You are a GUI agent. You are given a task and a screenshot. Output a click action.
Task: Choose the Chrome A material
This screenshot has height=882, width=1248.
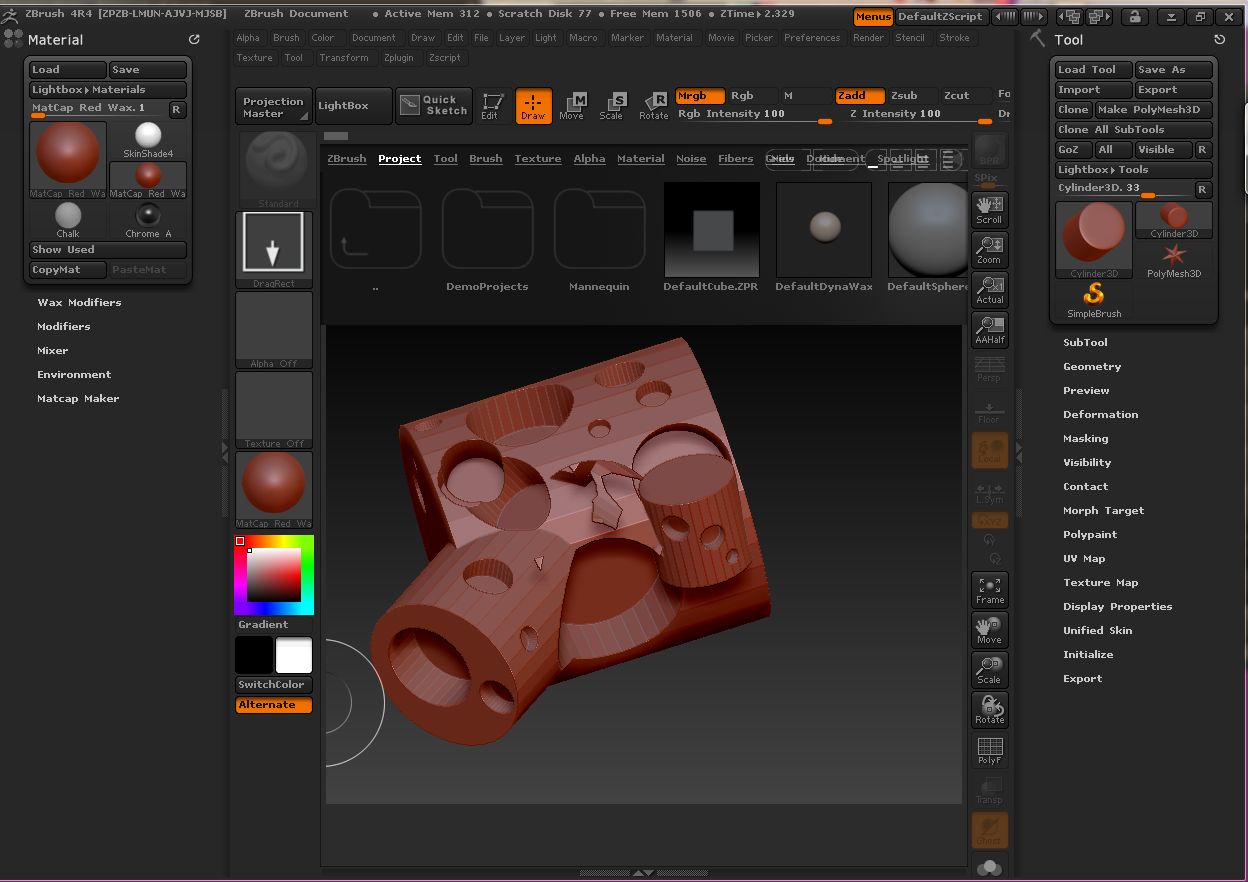pyautogui.click(x=148, y=220)
